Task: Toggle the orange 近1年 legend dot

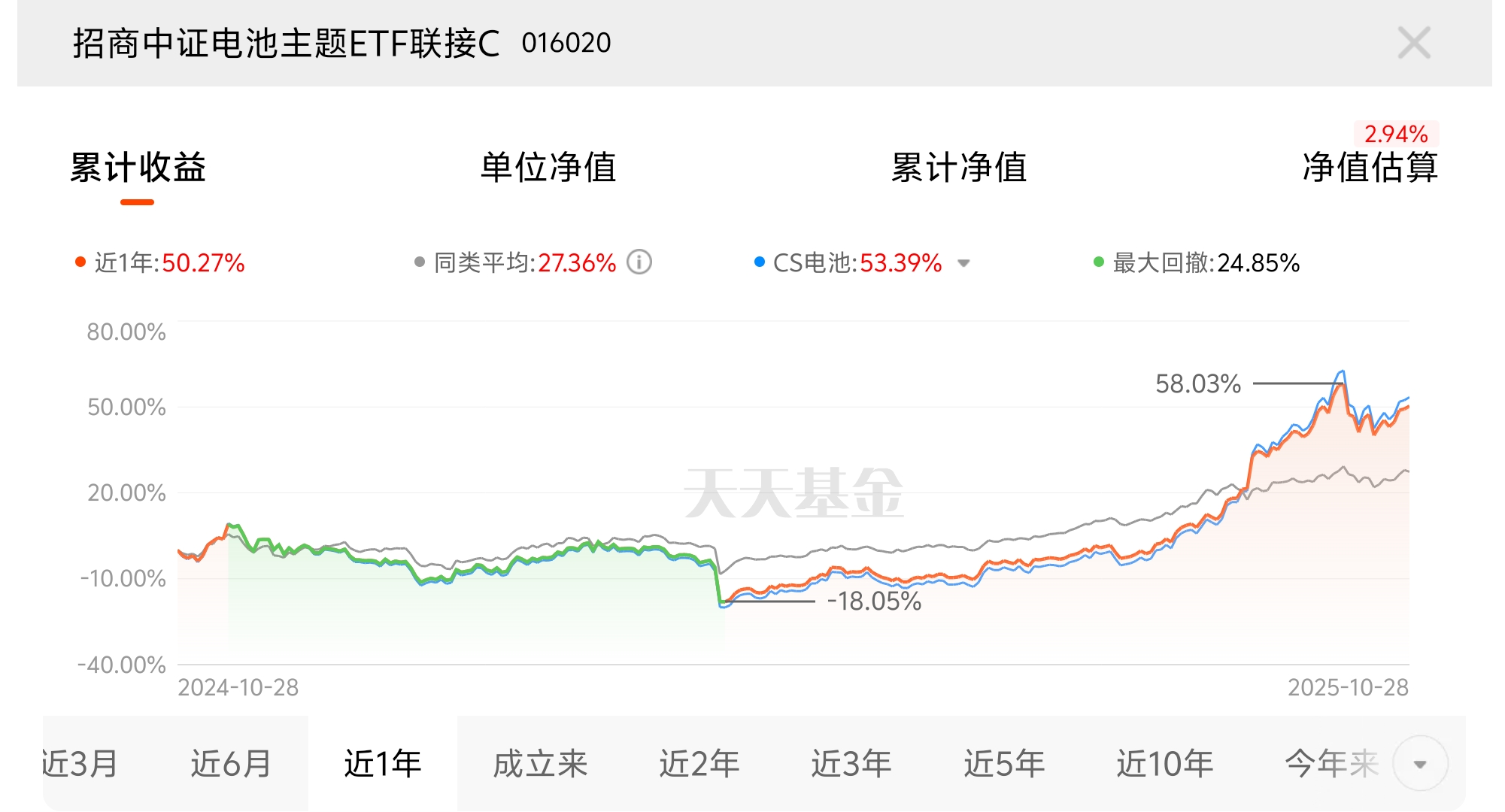Action: pyautogui.click(x=80, y=262)
